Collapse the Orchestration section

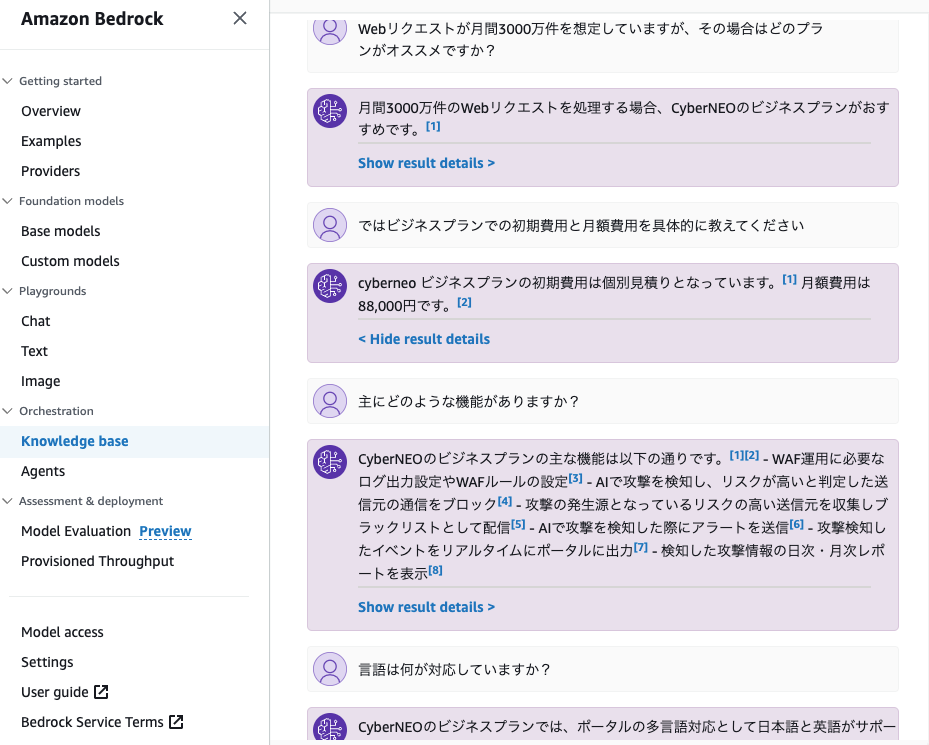[8, 411]
